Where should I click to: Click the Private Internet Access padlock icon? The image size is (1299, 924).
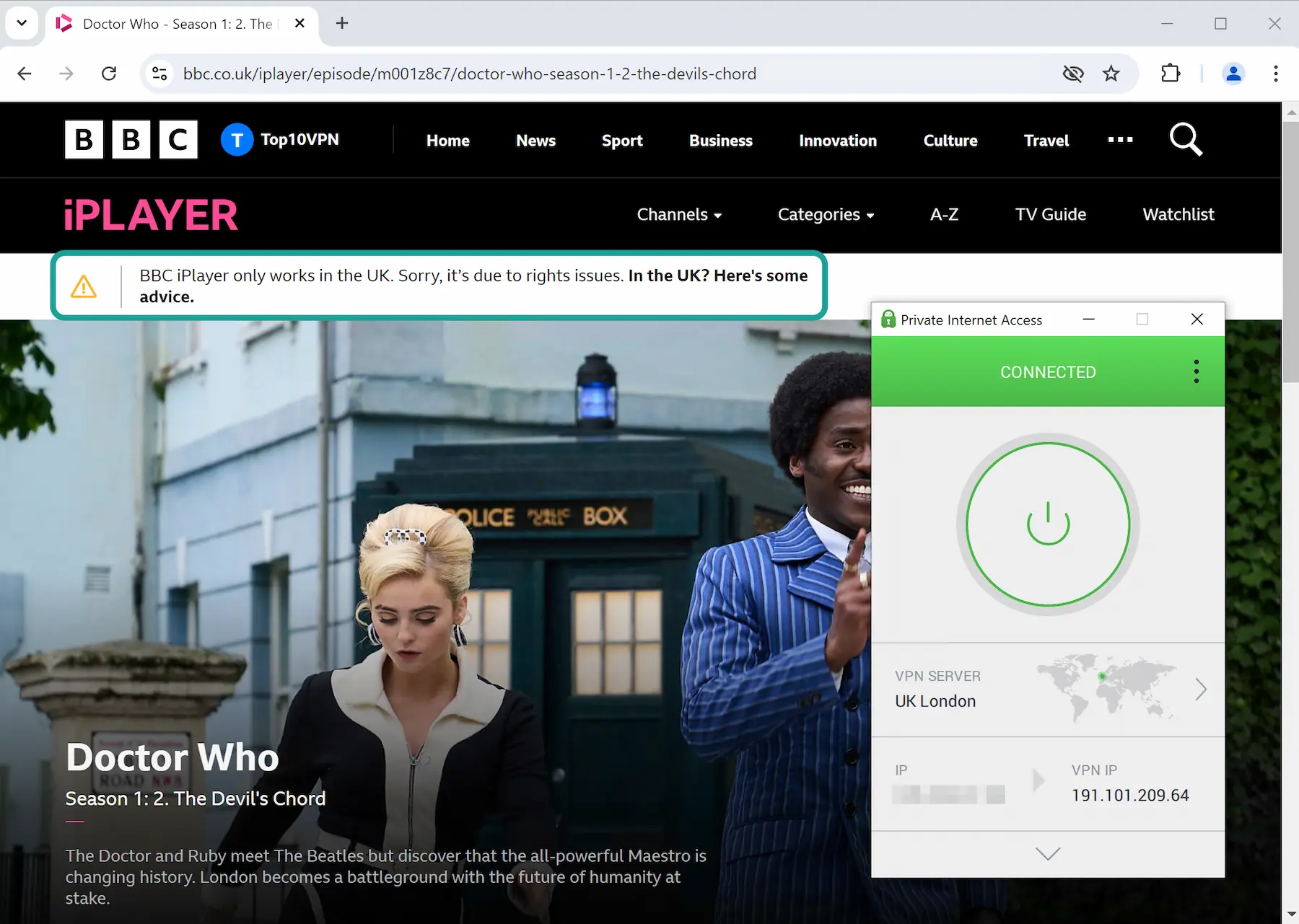[888, 319]
